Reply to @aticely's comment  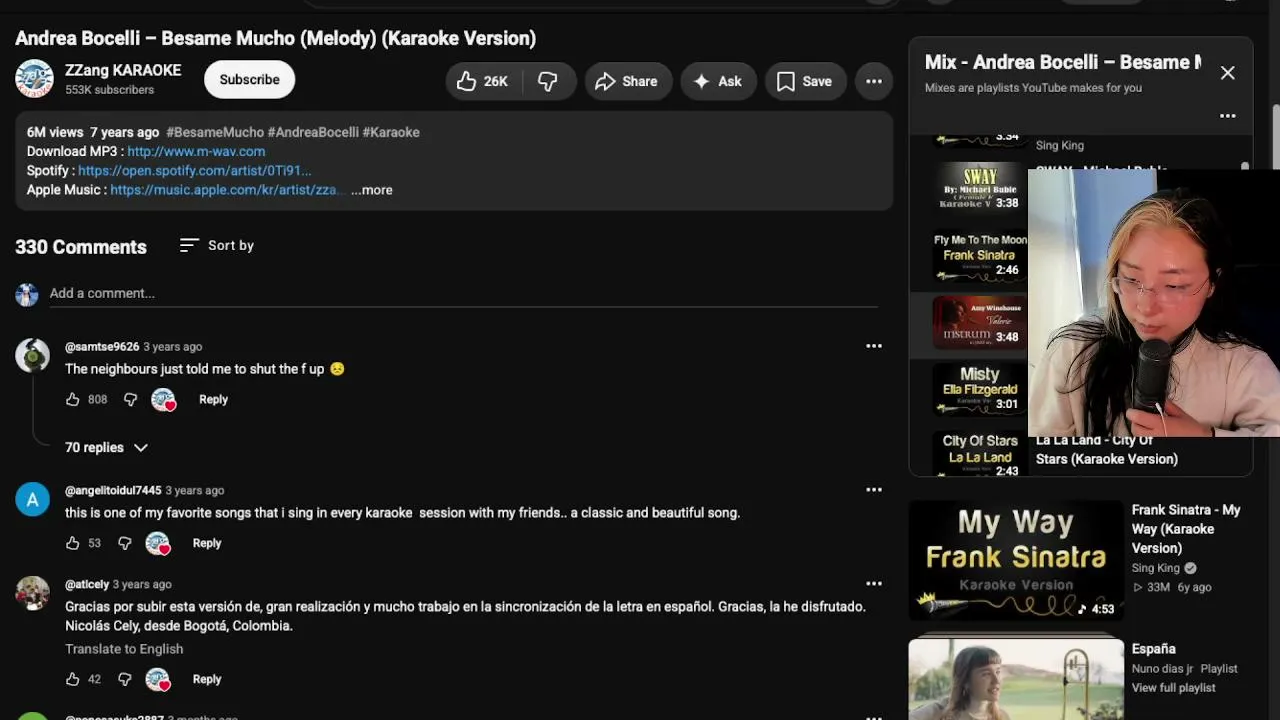pos(207,679)
